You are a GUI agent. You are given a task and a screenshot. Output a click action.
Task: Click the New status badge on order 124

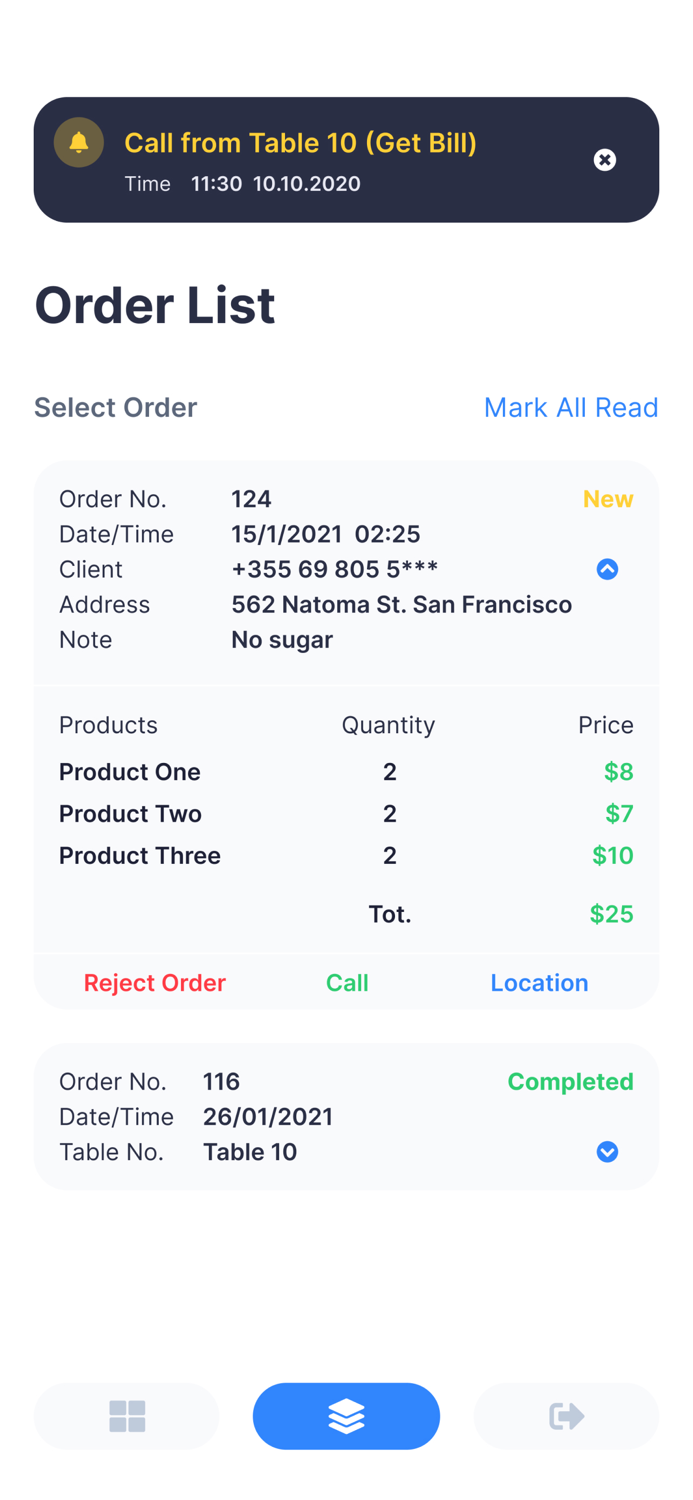coord(608,498)
